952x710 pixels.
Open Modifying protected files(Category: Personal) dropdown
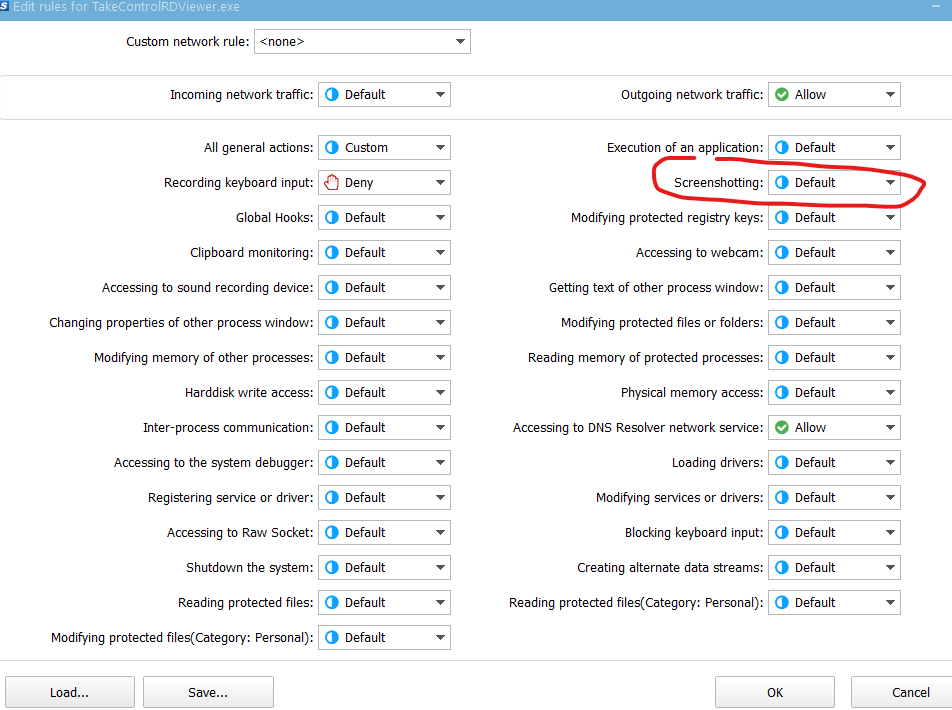tap(384, 638)
